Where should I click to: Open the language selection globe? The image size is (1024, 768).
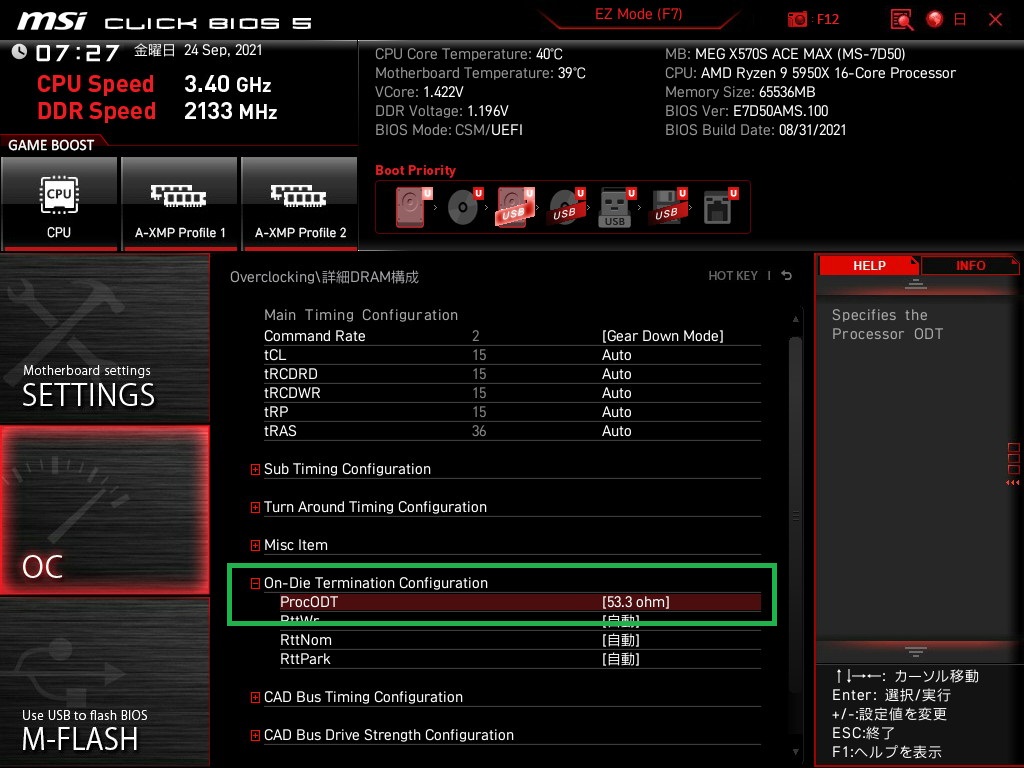(x=935, y=19)
